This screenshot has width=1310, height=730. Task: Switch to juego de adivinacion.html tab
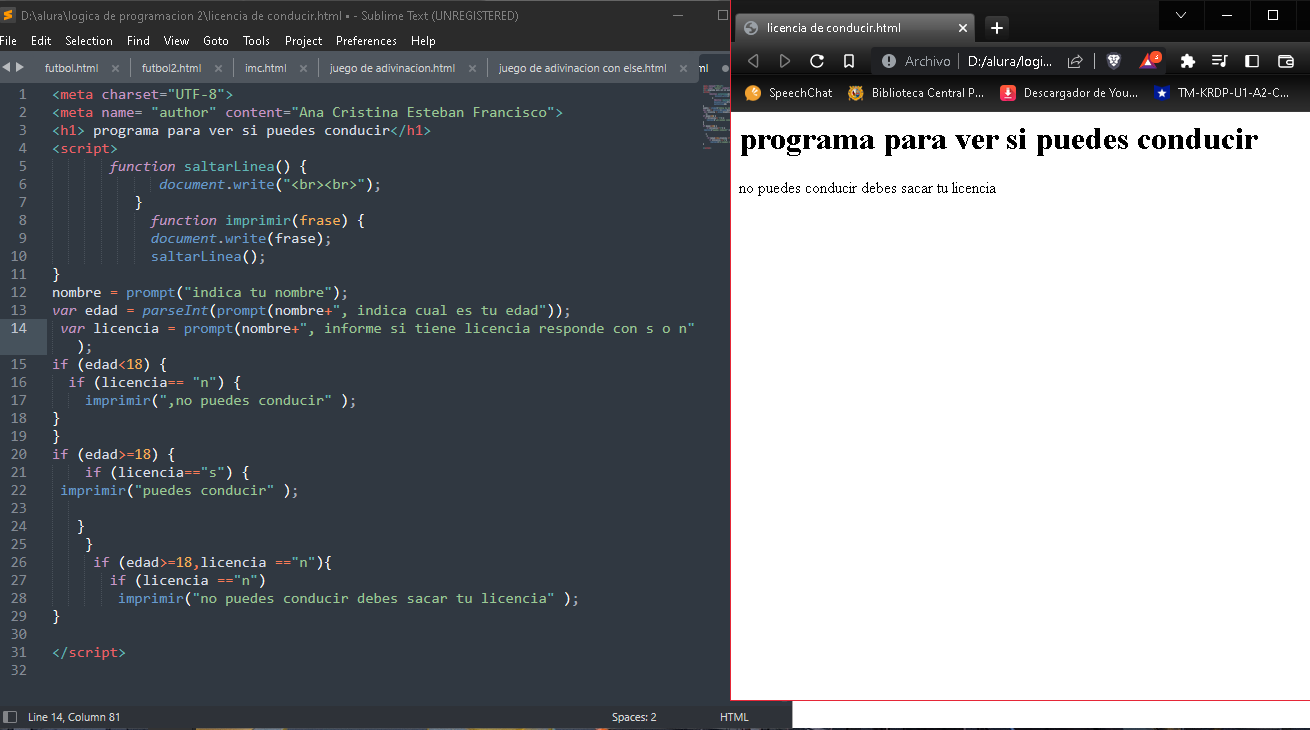(392, 68)
